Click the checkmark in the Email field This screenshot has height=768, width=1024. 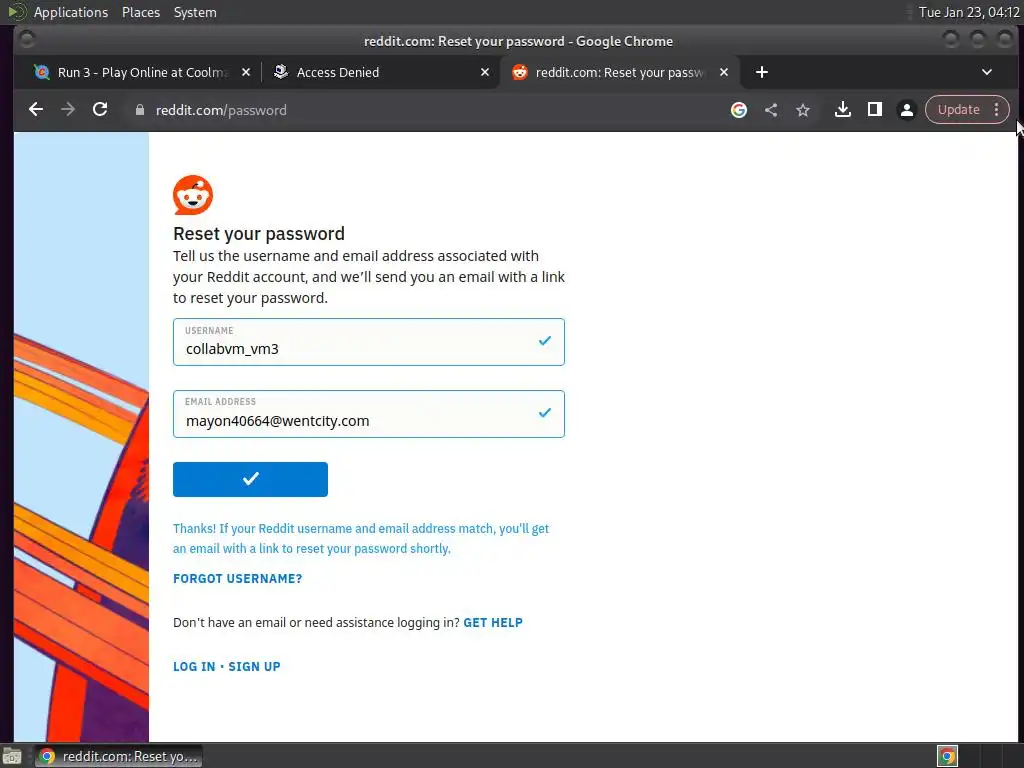[545, 412]
